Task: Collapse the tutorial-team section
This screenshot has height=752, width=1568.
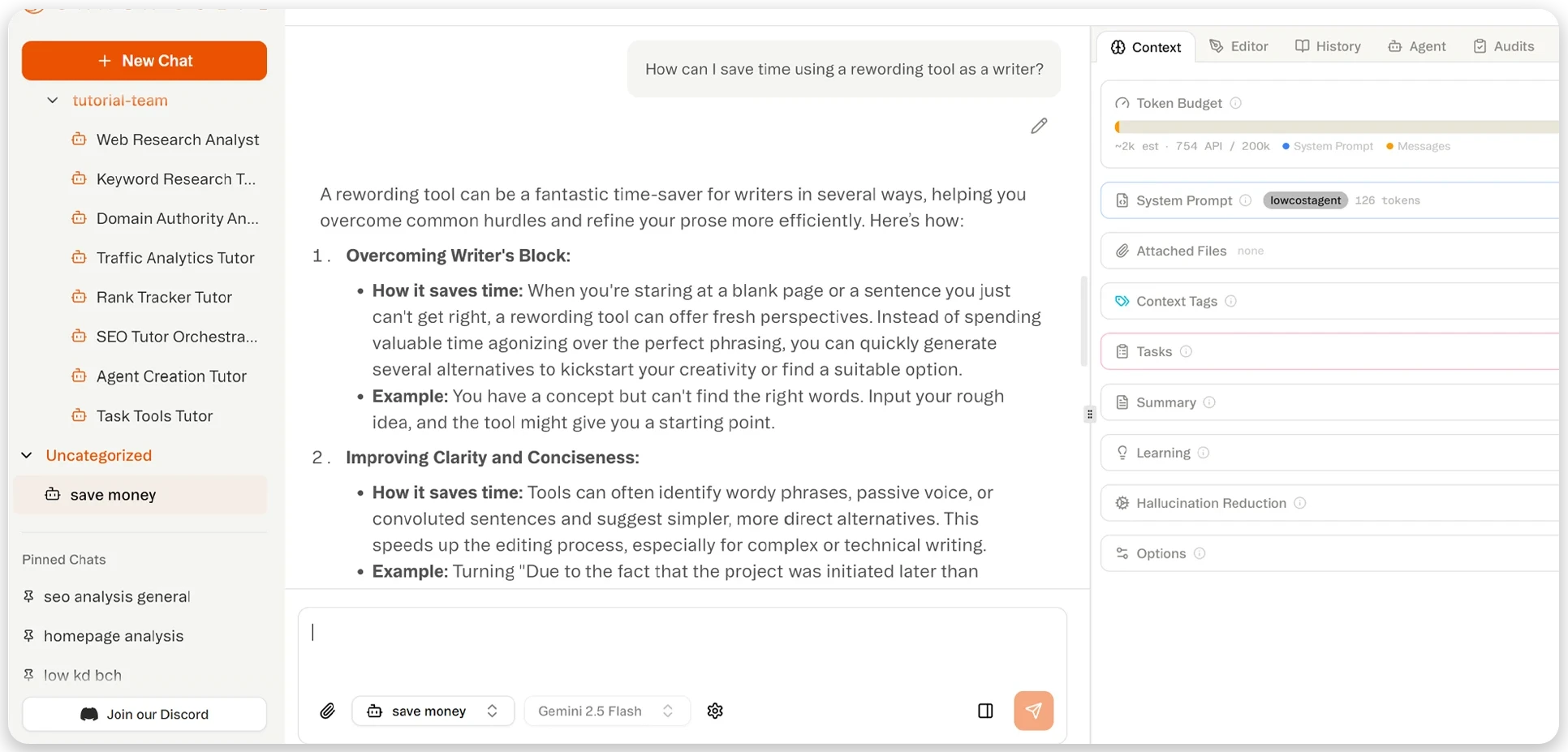Action: point(52,100)
